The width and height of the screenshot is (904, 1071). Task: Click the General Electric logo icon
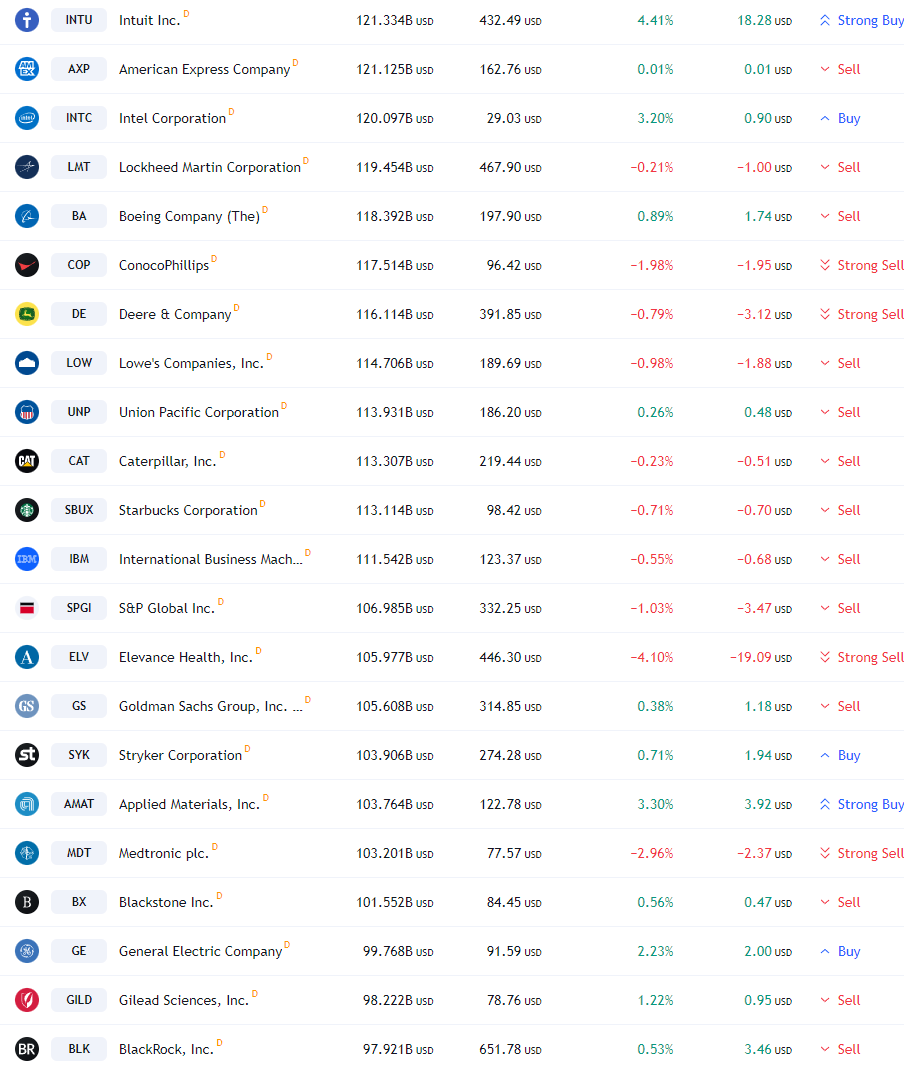(x=27, y=951)
